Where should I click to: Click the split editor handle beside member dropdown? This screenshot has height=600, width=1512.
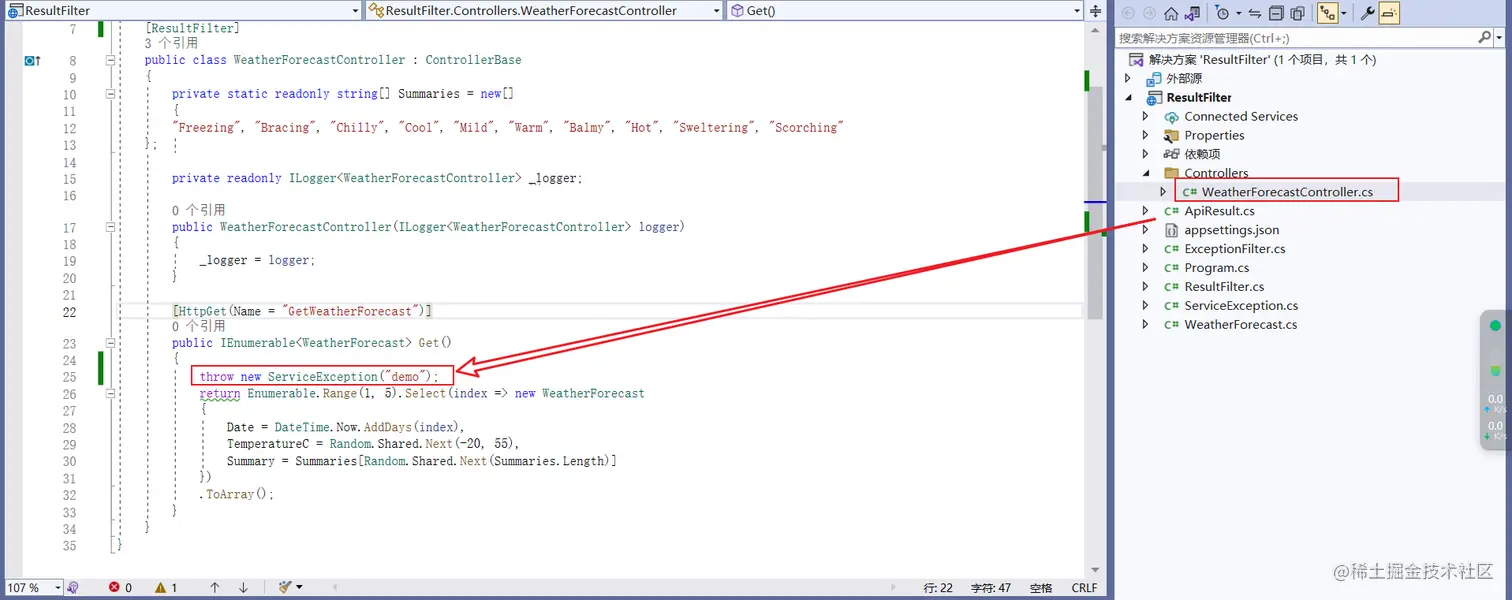pos(1094,10)
